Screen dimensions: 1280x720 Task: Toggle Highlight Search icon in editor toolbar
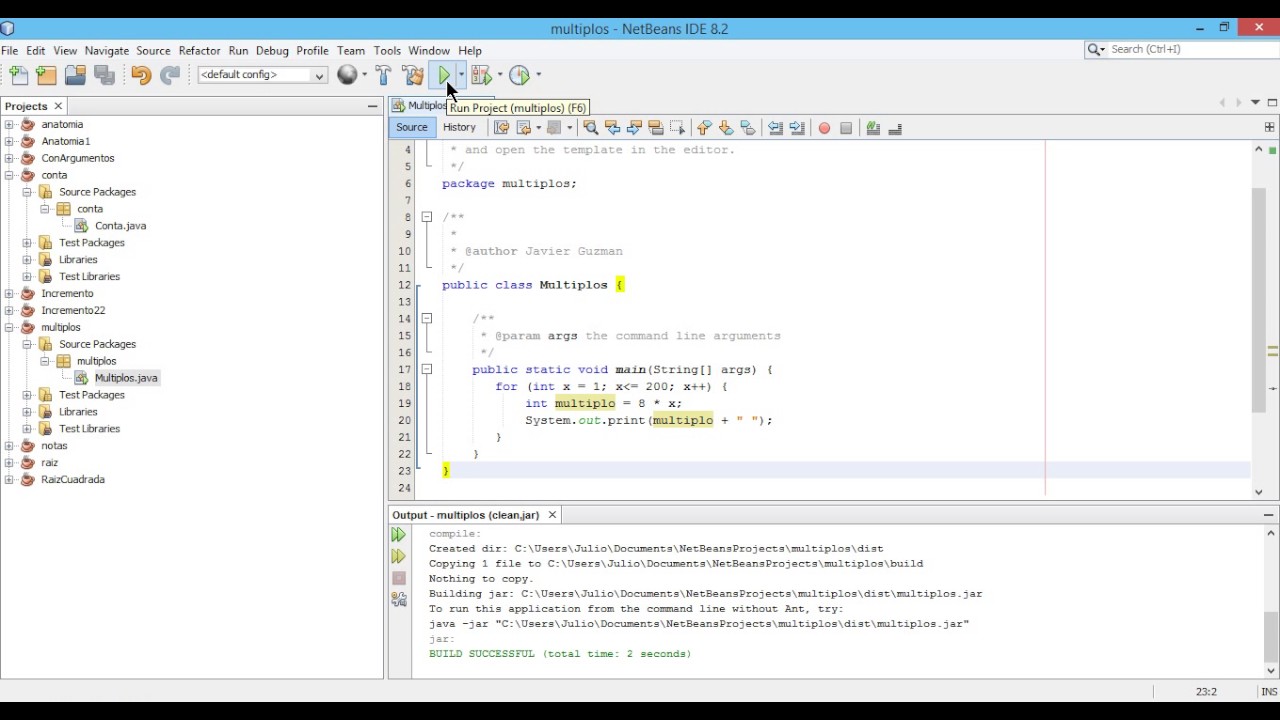656,128
